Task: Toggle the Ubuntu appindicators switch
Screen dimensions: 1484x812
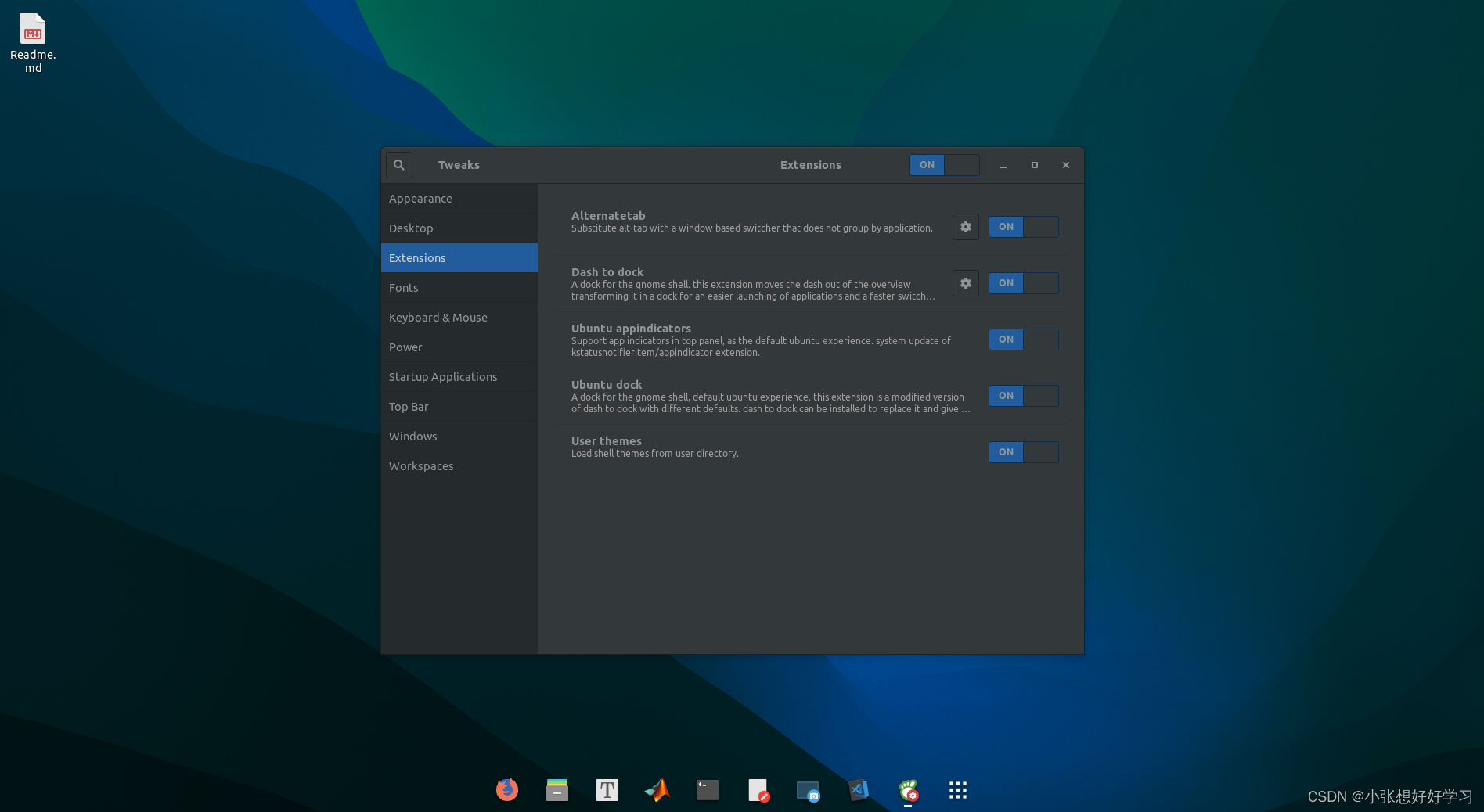Action: click(1024, 340)
